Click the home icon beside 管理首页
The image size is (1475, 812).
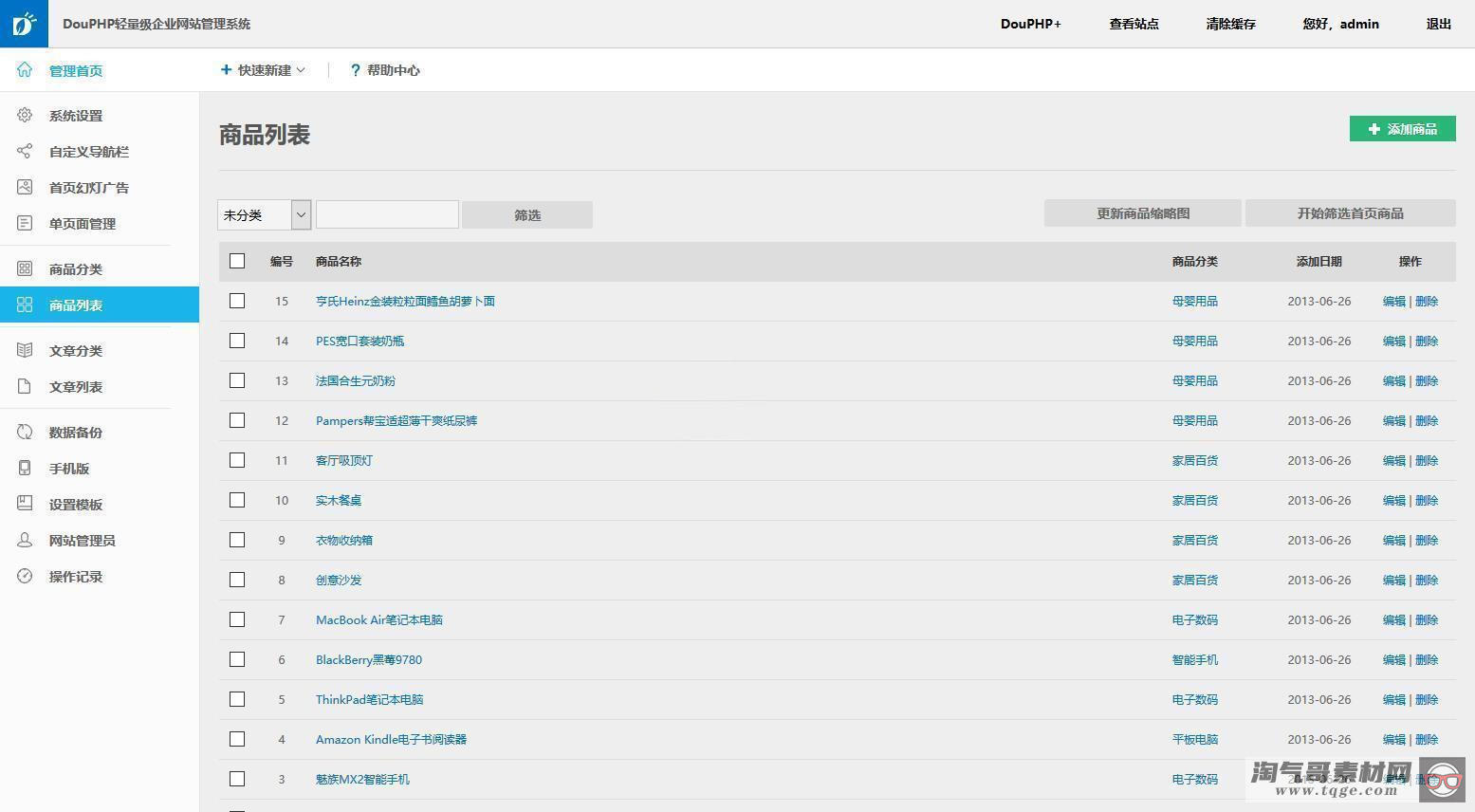click(25, 69)
